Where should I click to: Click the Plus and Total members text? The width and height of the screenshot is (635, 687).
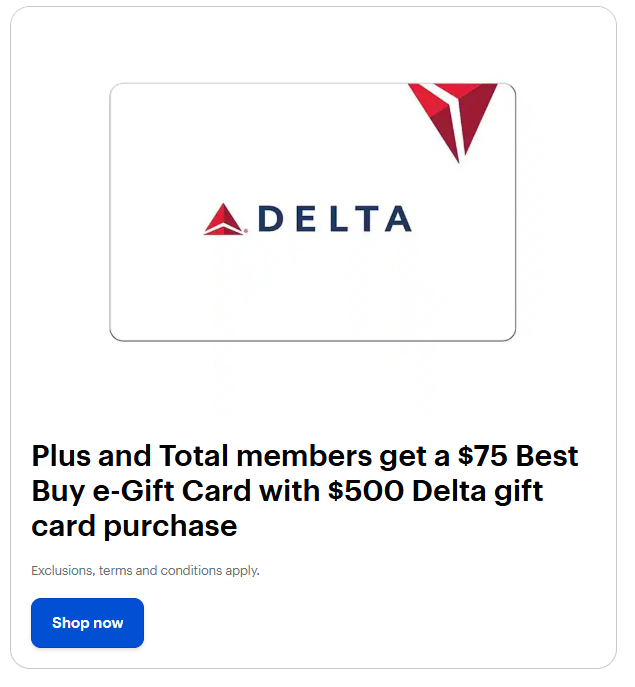(202, 456)
